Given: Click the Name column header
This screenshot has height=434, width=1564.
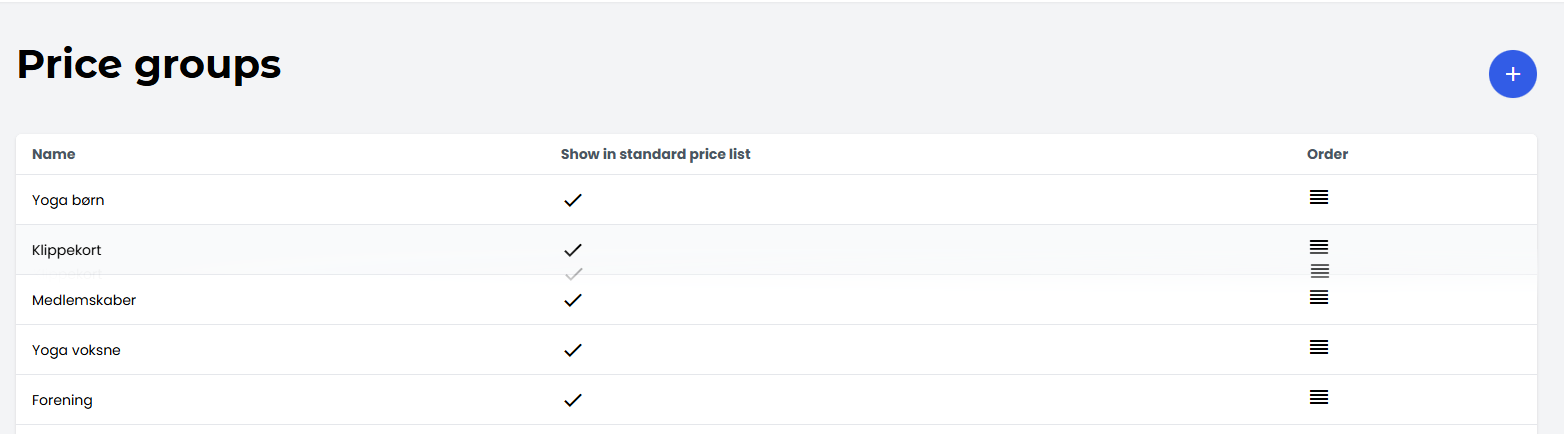Looking at the screenshot, I should coord(54,154).
